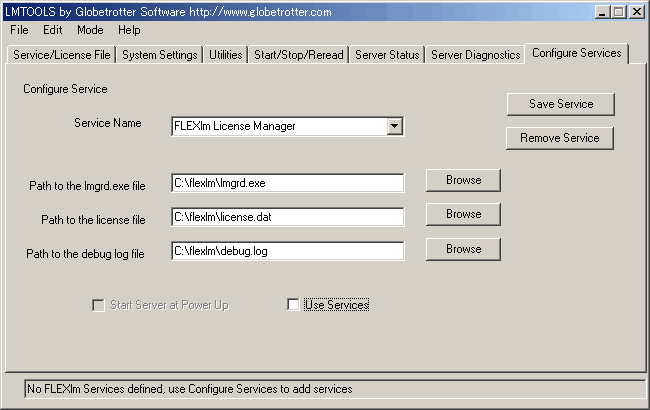Browse for the lmgrd.exe file
Image resolution: width=650 pixels, height=410 pixels.
coord(463,180)
